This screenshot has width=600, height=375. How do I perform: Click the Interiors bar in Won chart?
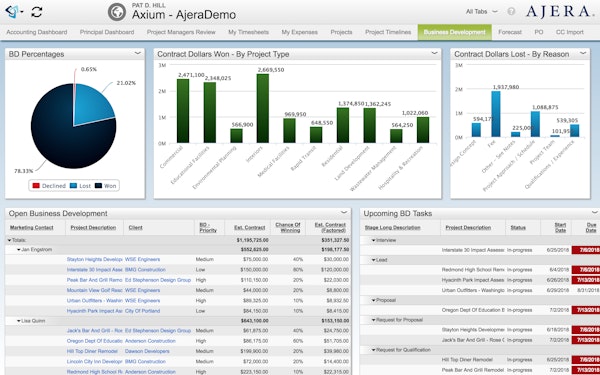[x=262, y=108]
